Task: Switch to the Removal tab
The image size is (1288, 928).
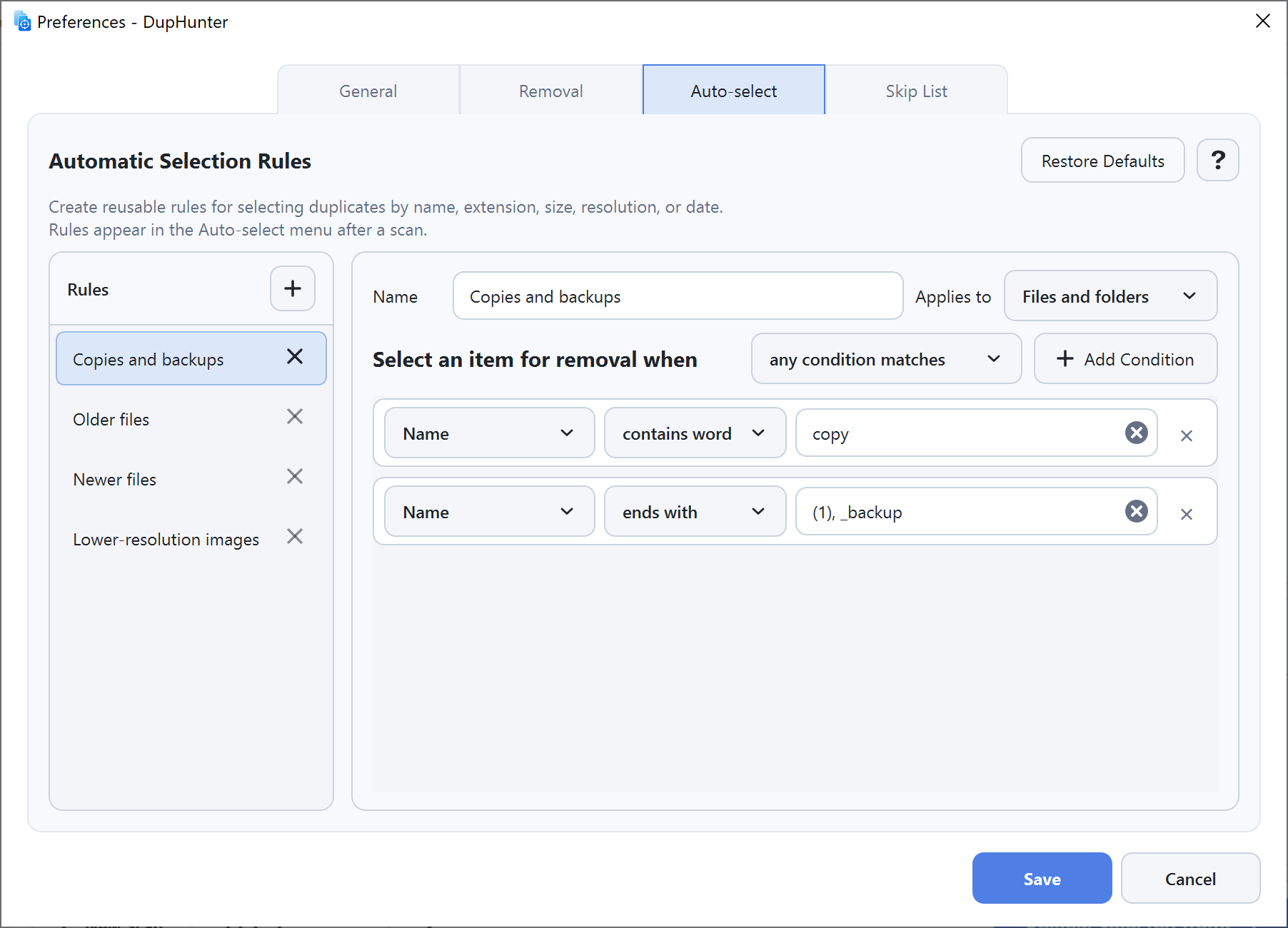Action: pyautogui.click(x=551, y=91)
